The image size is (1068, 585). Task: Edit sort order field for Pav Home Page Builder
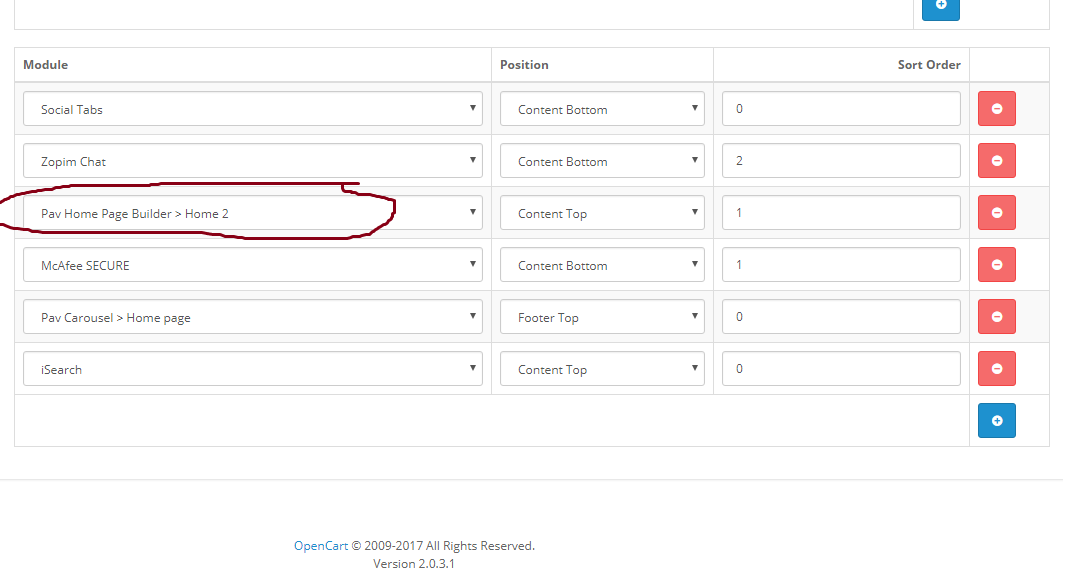click(841, 212)
